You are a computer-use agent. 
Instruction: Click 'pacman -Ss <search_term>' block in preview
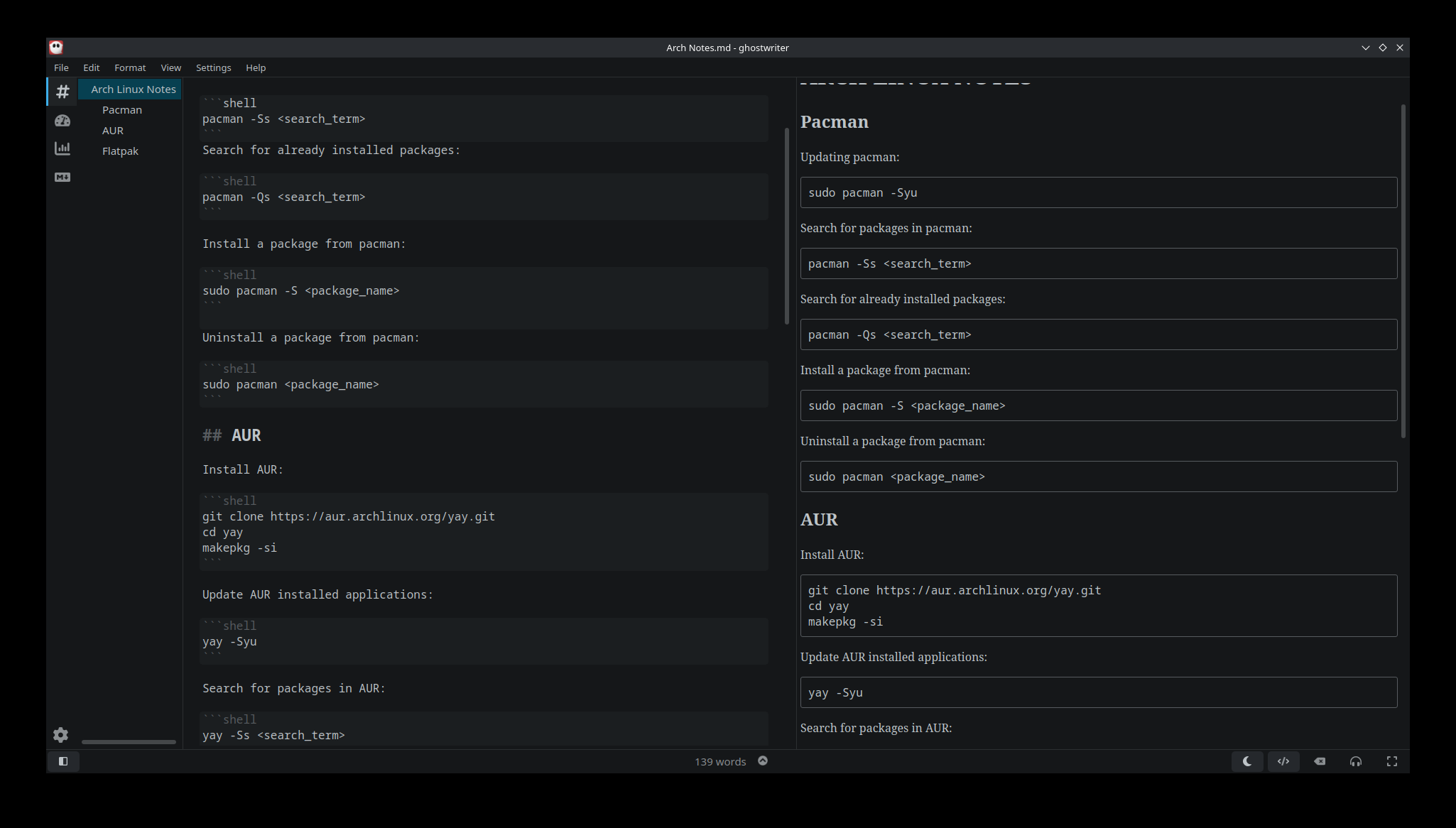[x=1099, y=263]
